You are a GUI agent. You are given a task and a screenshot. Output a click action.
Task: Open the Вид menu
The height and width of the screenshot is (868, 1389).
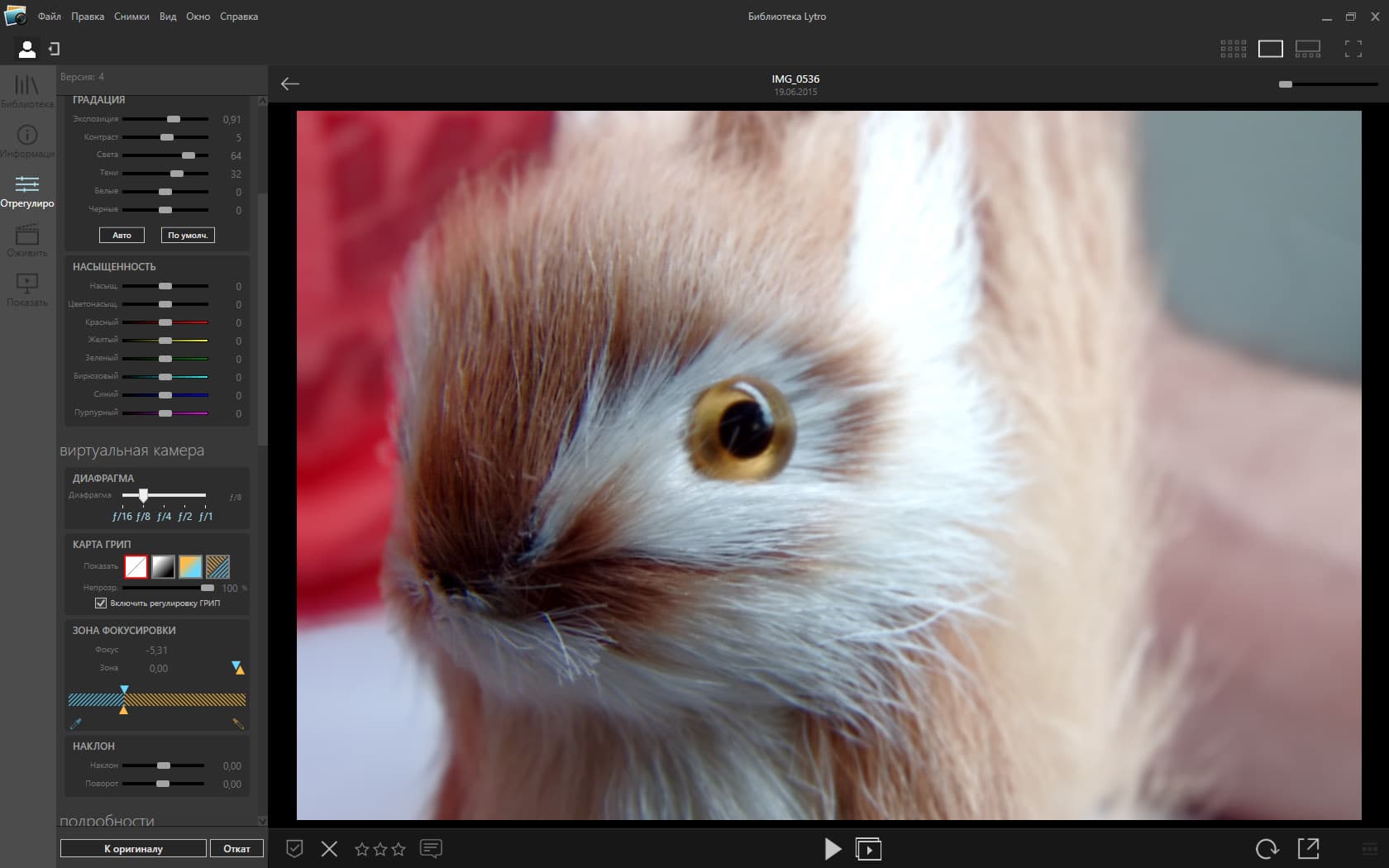168,17
